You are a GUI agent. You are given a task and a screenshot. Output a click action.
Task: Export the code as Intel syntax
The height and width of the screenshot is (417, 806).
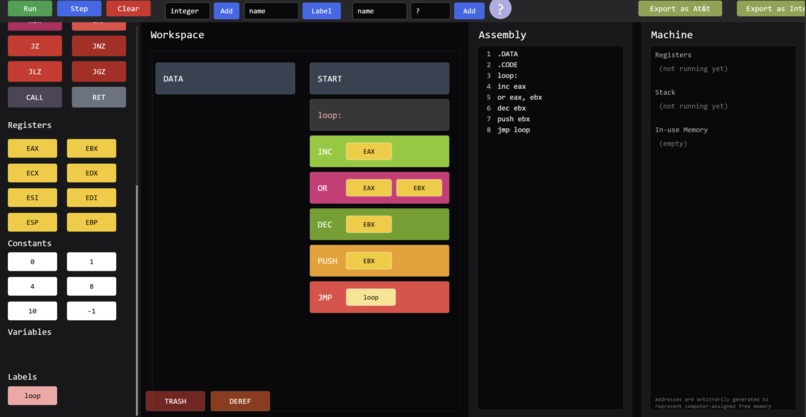point(771,9)
